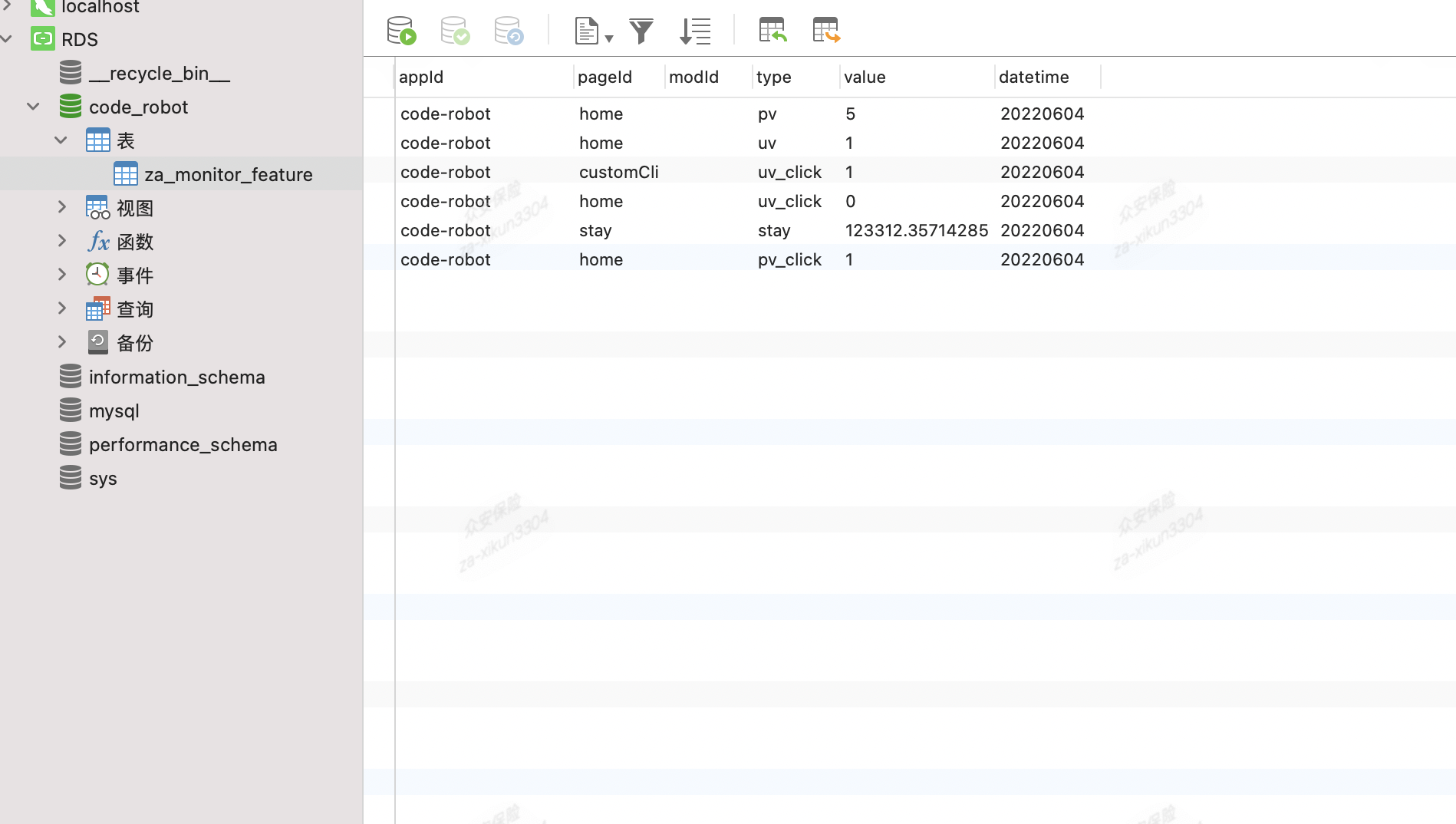Image resolution: width=1456 pixels, height=824 pixels.
Task: Select the localhost connection icon
Action: click(x=42, y=8)
